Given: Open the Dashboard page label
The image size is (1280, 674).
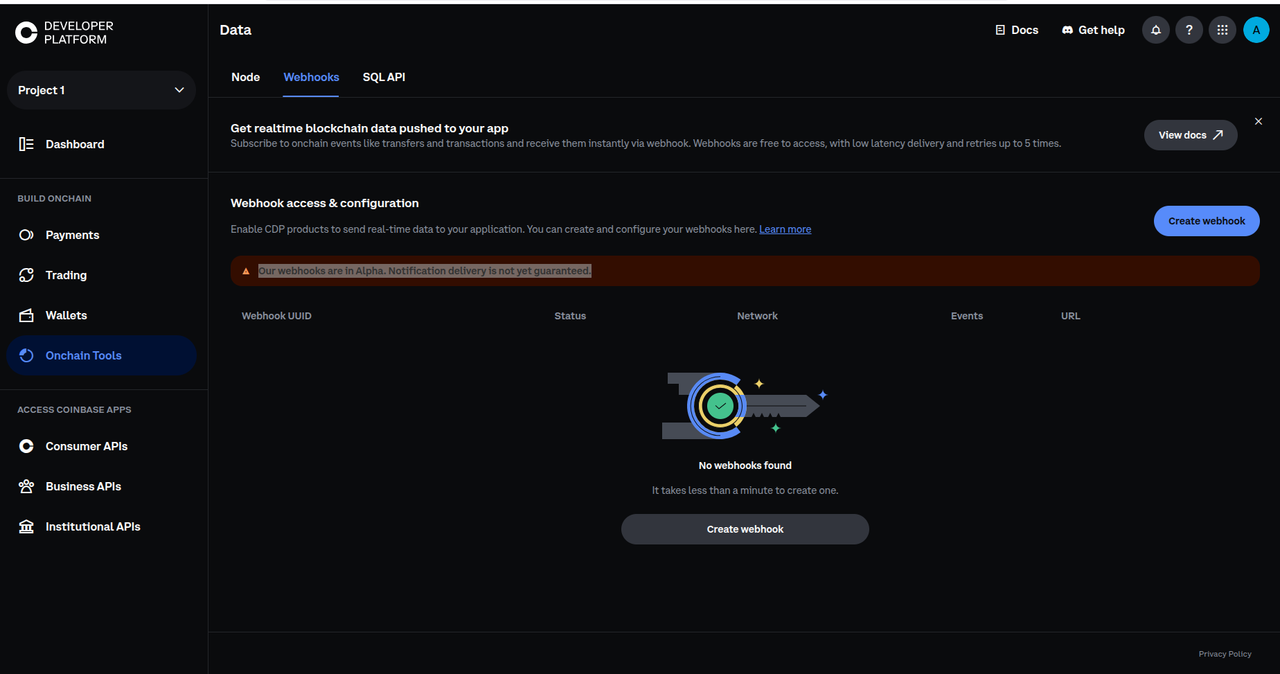Looking at the screenshot, I should point(75,144).
